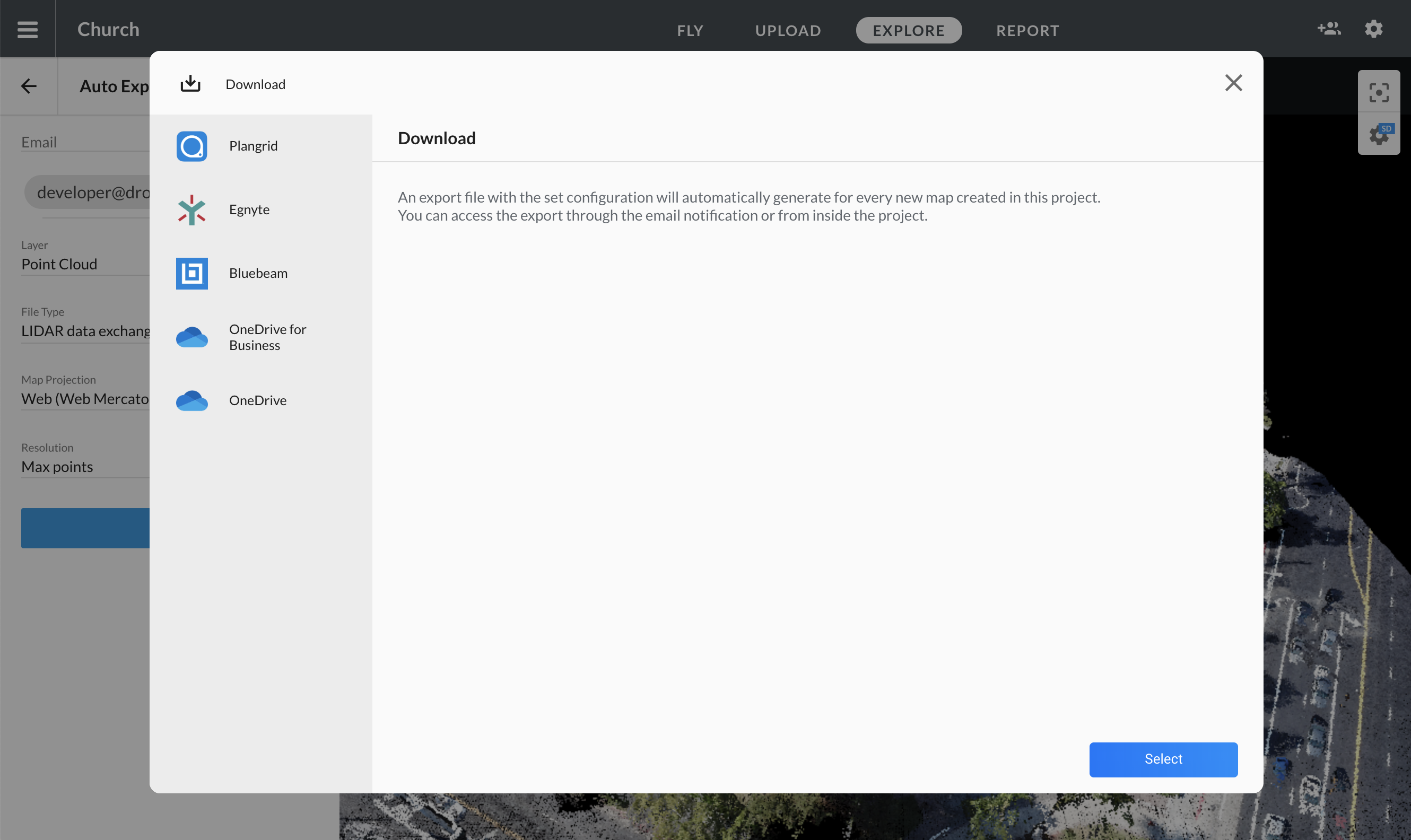Open the settings gear in top bar
This screenshot has width=1411, height=840.
(1374, 29)
